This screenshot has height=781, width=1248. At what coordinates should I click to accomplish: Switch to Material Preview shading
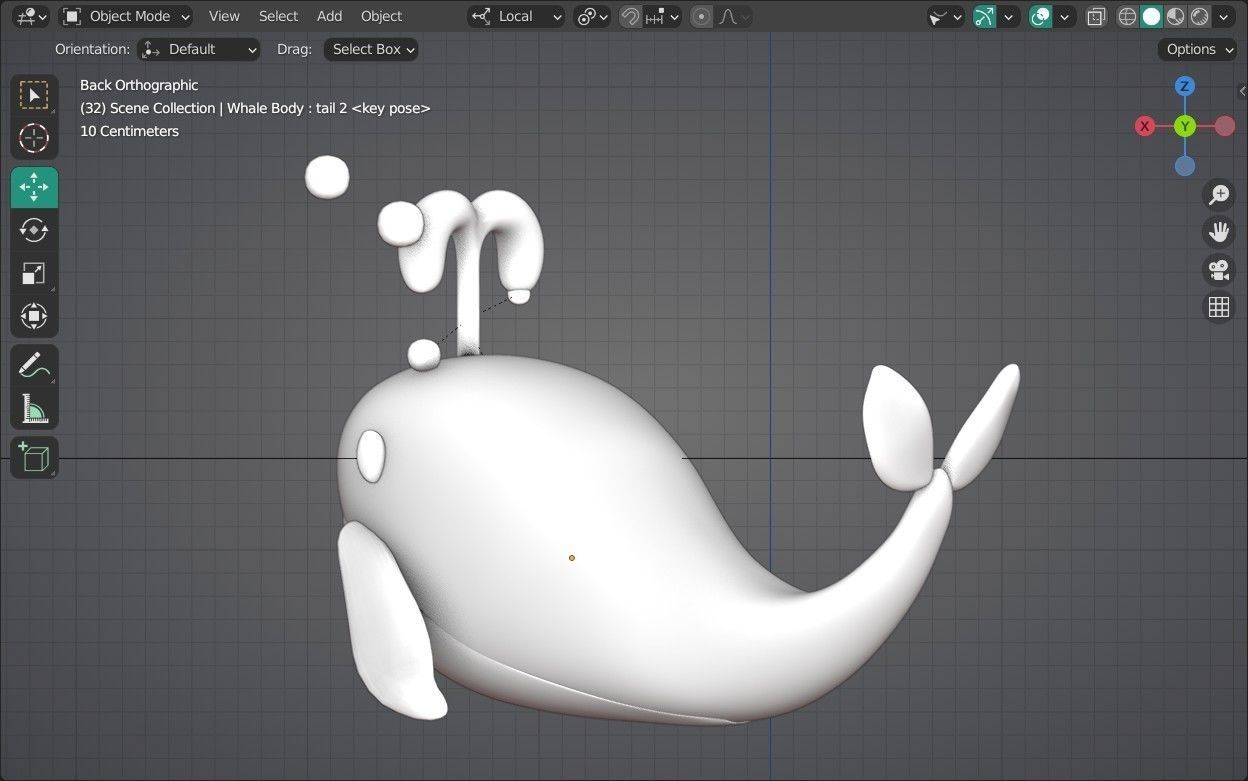tap(1175, 16)
